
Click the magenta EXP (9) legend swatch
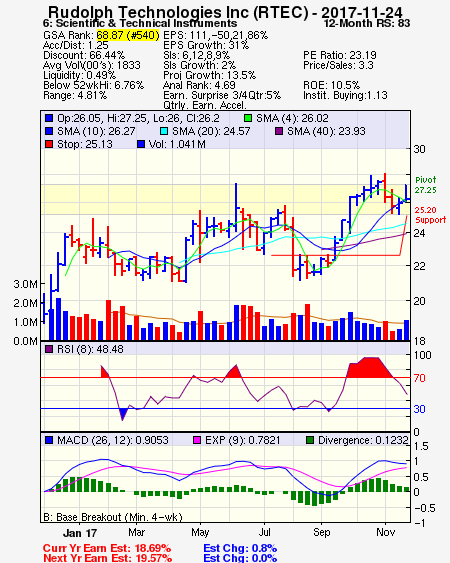(x=197, y=440)
